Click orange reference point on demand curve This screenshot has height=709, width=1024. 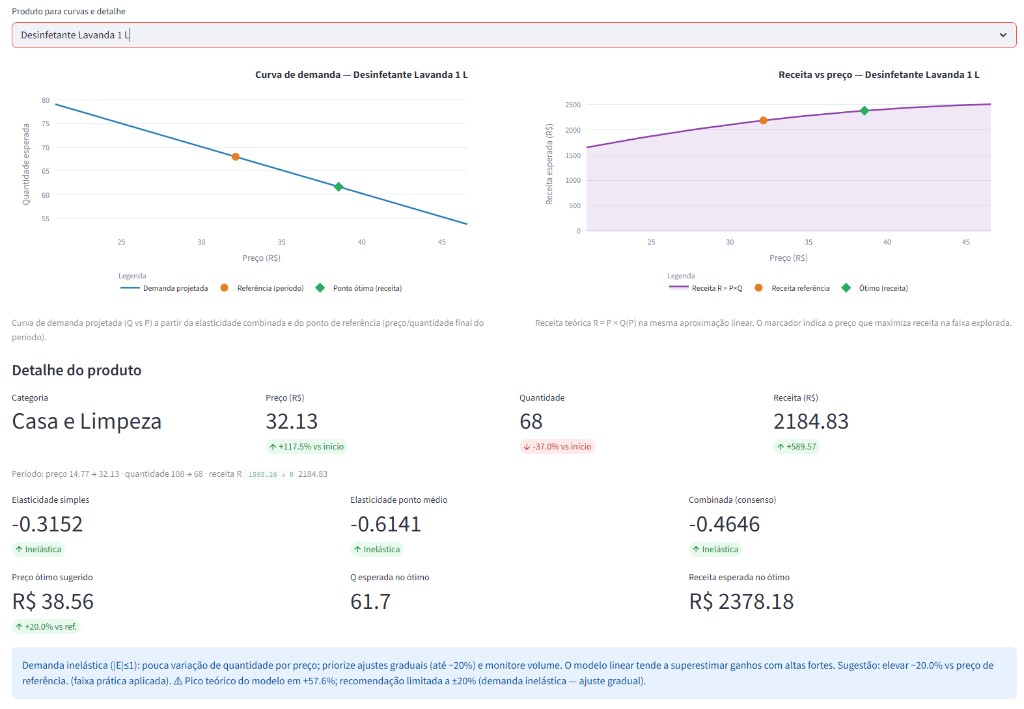(x=236, y=157)
